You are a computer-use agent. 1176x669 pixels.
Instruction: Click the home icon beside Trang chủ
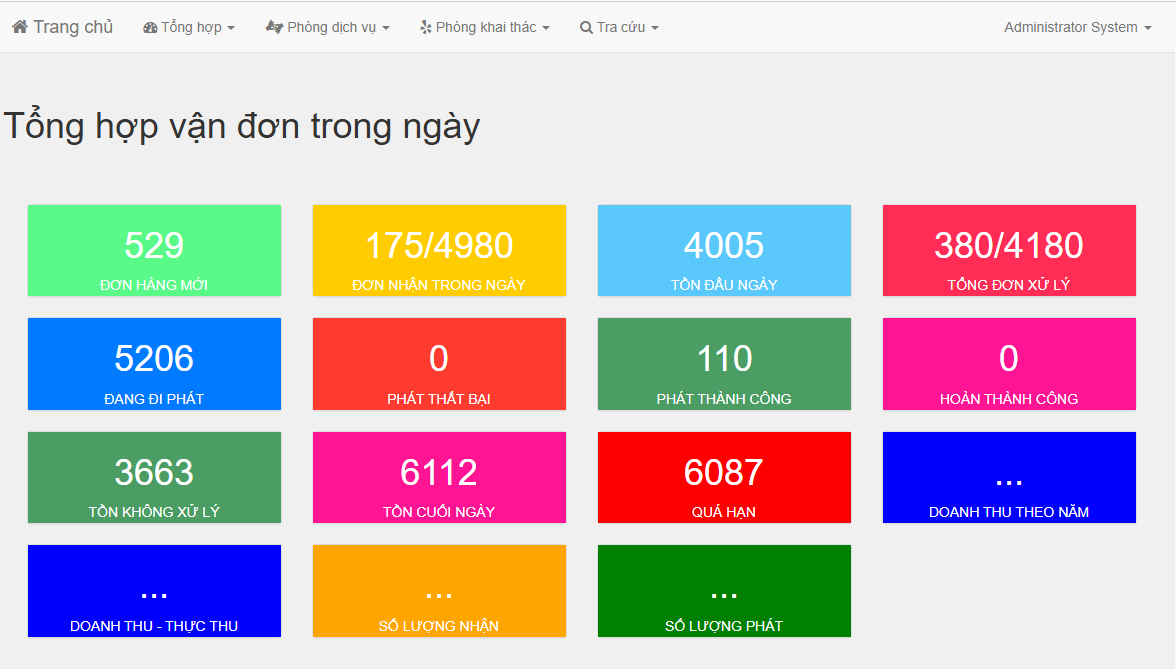[20, 27]
